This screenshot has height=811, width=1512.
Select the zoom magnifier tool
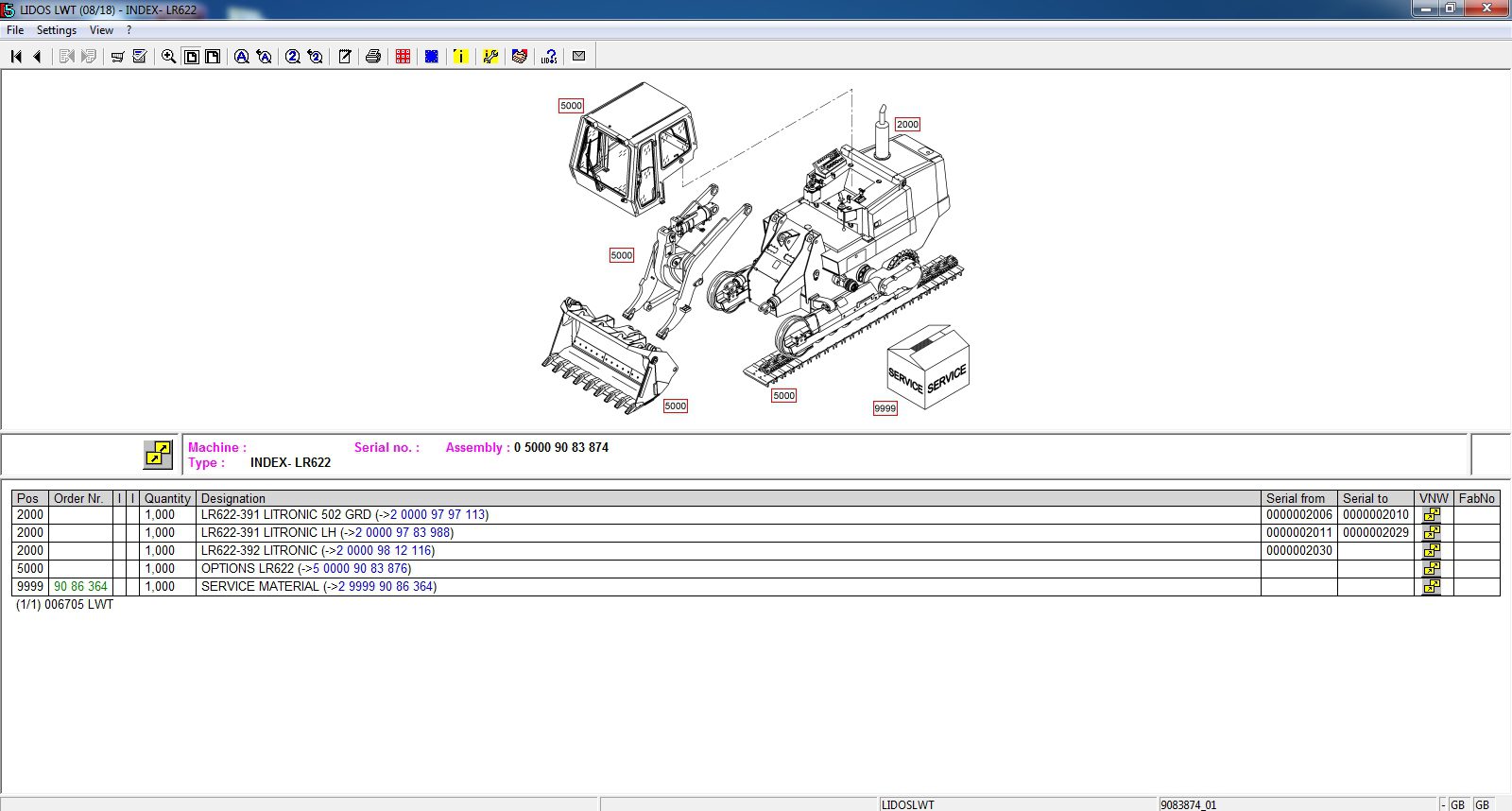[x=169, y=57]
